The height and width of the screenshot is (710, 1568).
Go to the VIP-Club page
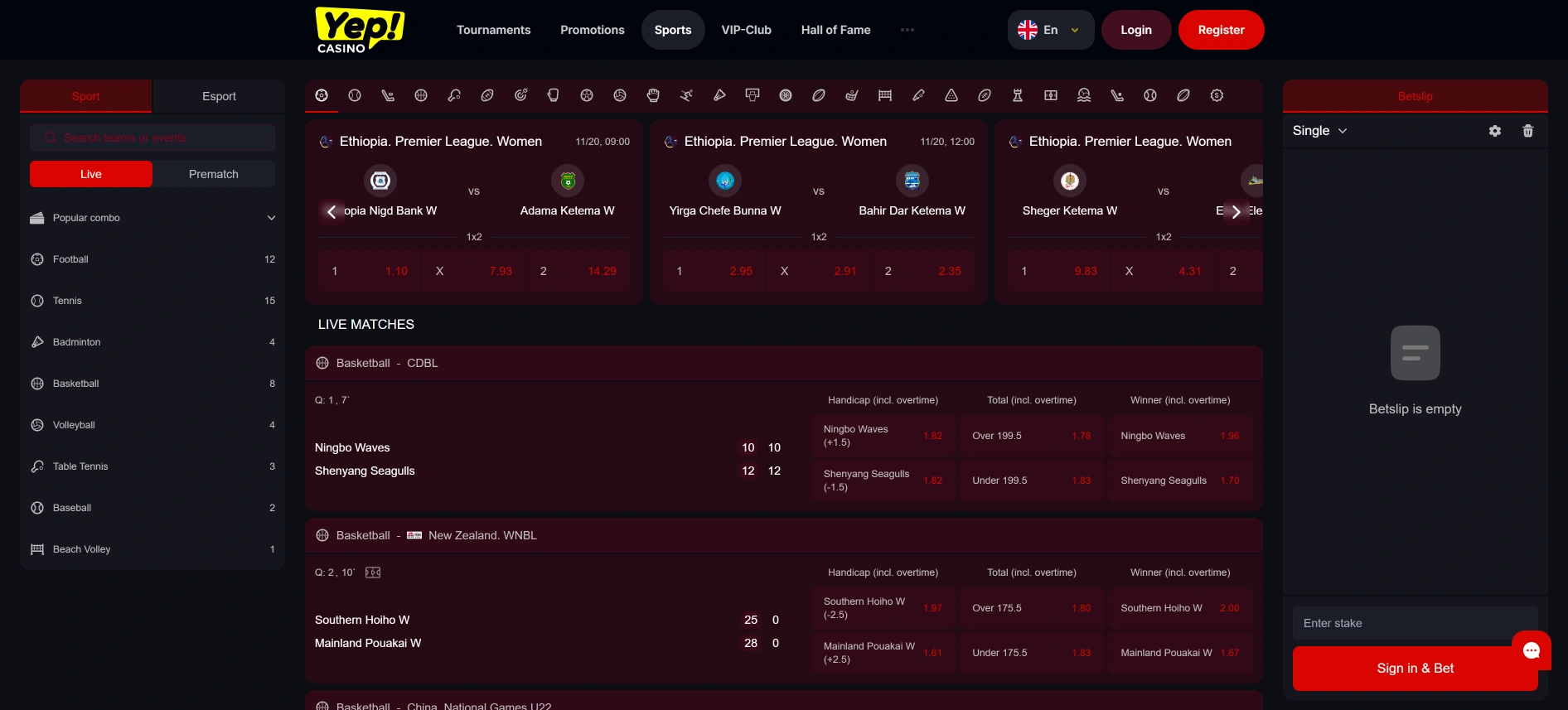(746, 30)
